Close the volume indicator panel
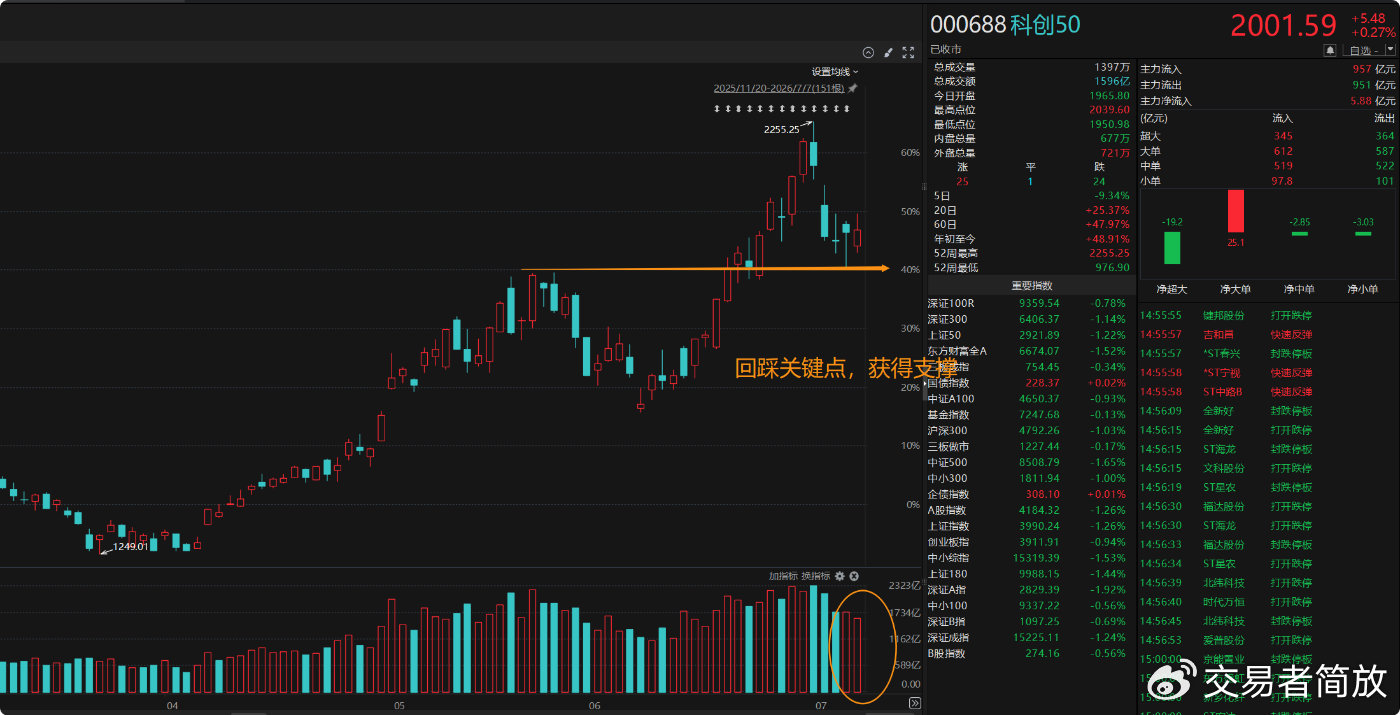This screenshot has height=715, width=1400. coord(854,576)
